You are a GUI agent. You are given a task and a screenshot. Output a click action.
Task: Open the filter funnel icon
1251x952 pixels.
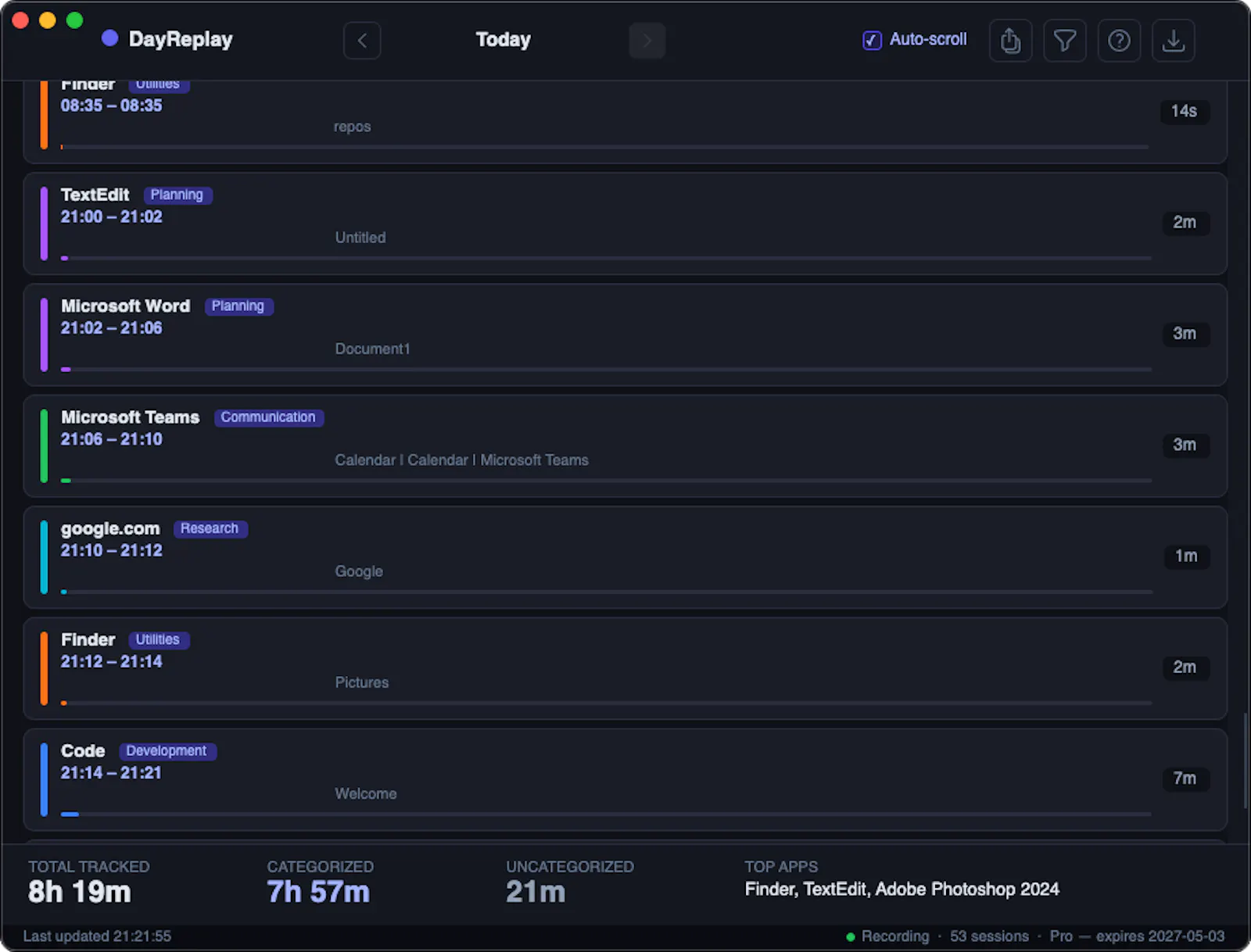point(1064,40)
